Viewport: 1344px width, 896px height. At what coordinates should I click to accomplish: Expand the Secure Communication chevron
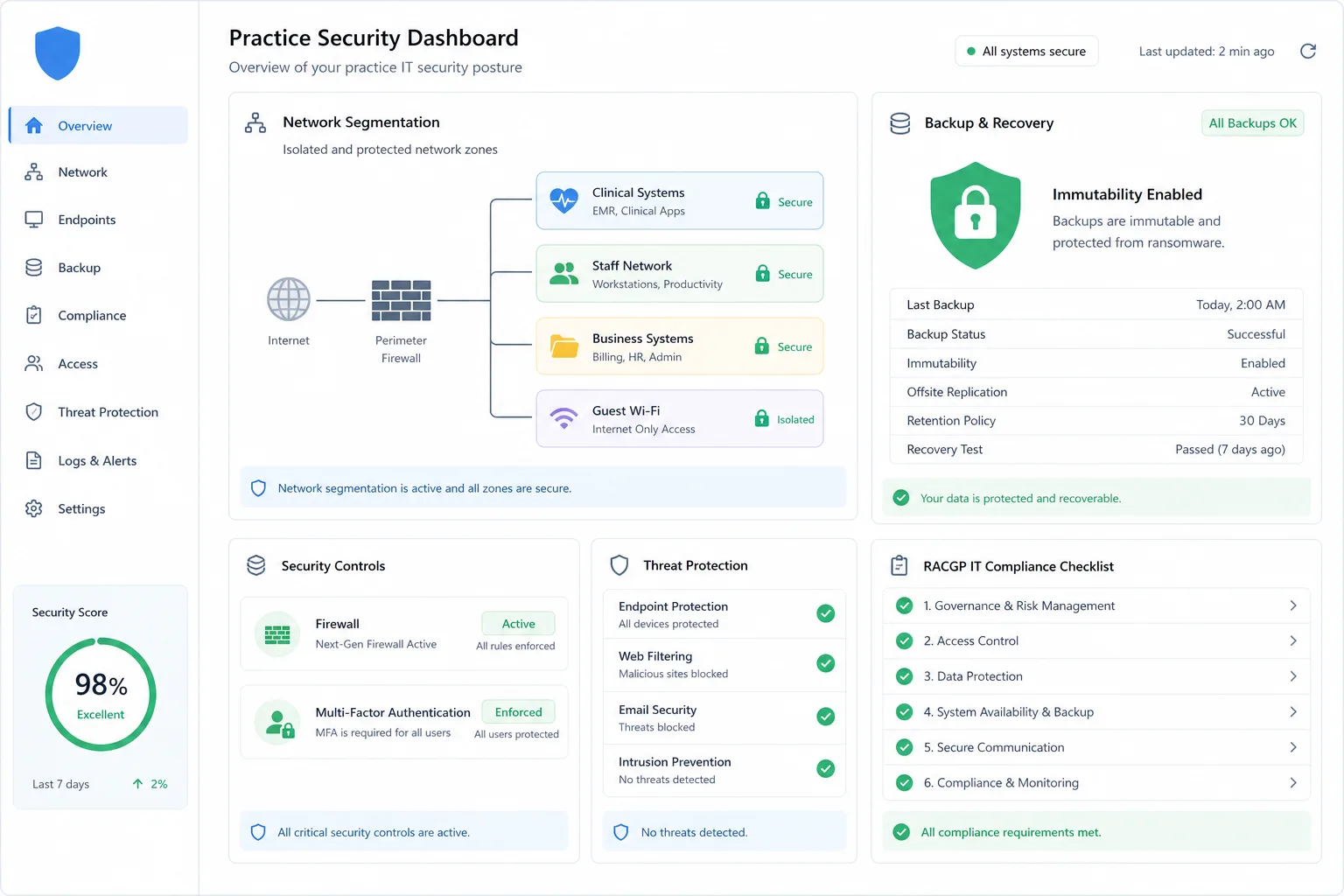(1293, 747)
